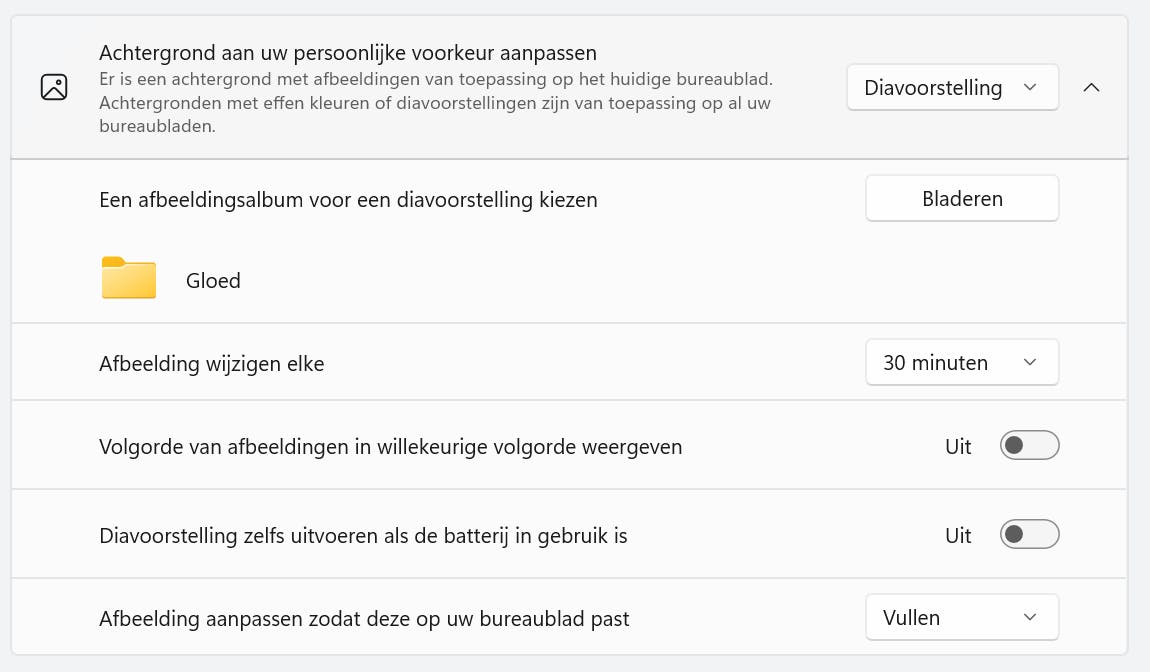The image size is (1150, 672).
Task: Open the Diavoorstelling background type dropdown
Action: tap(951, 87)
